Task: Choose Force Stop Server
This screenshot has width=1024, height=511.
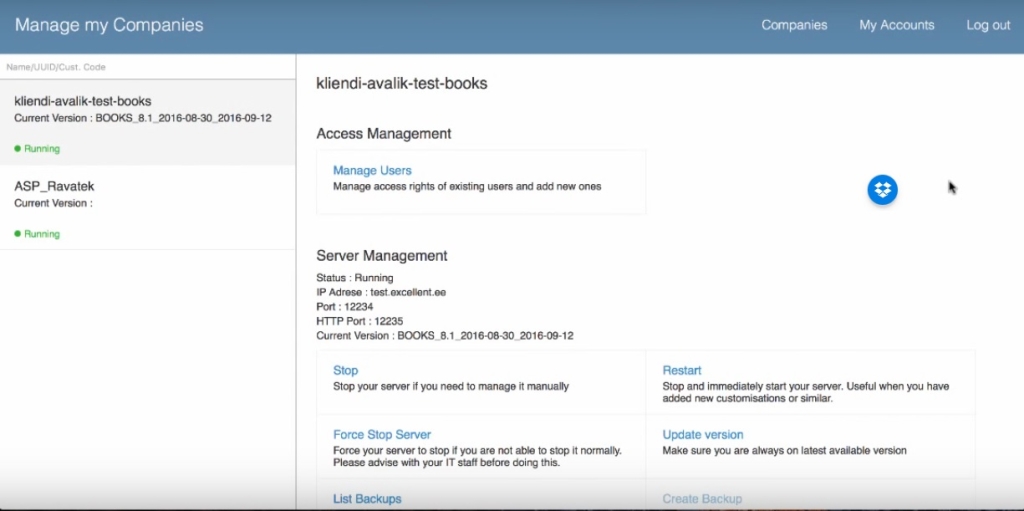Action: (382, 435)
